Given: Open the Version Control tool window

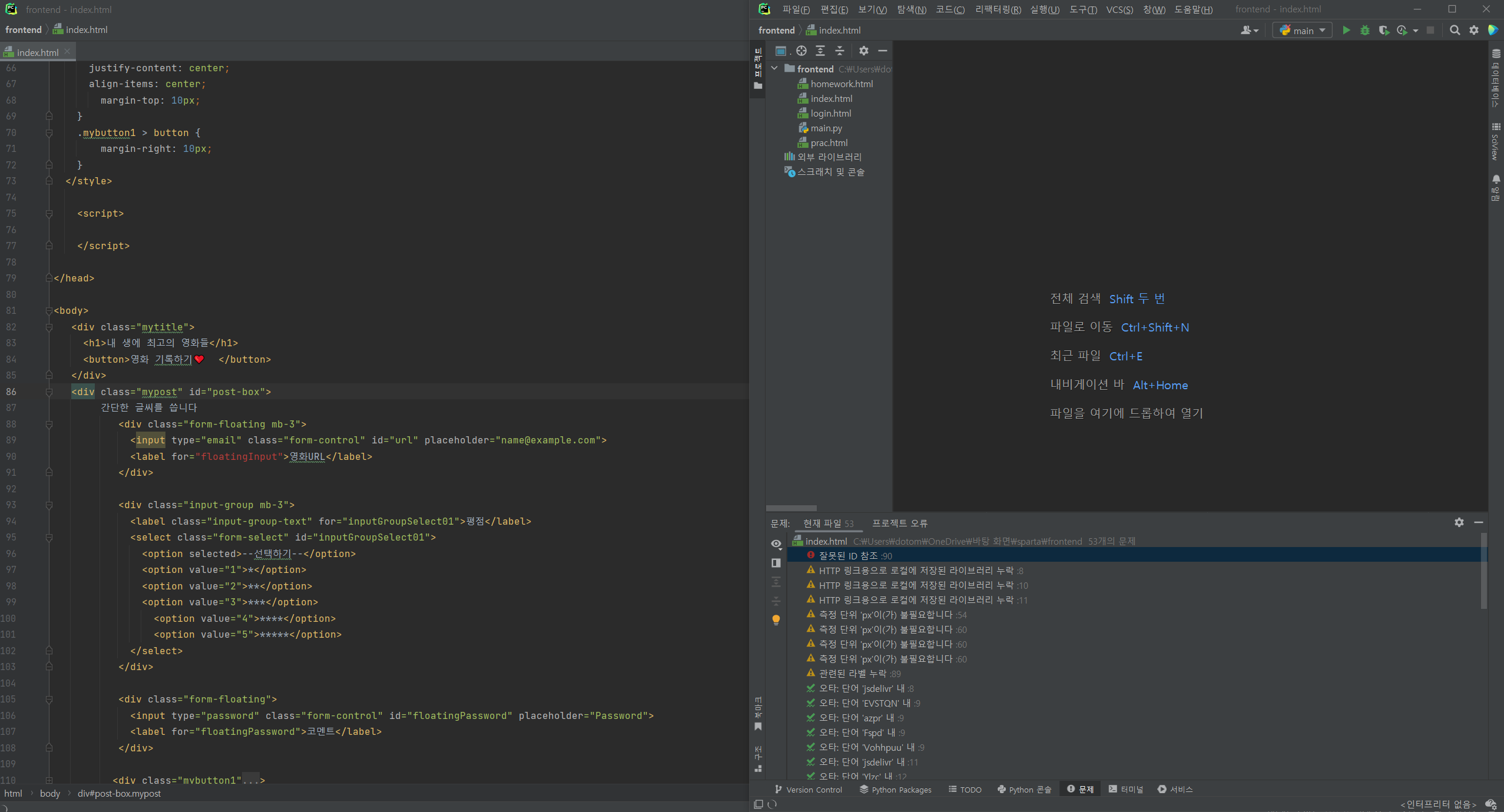Looking at the screenshot, I should [808, 790].
